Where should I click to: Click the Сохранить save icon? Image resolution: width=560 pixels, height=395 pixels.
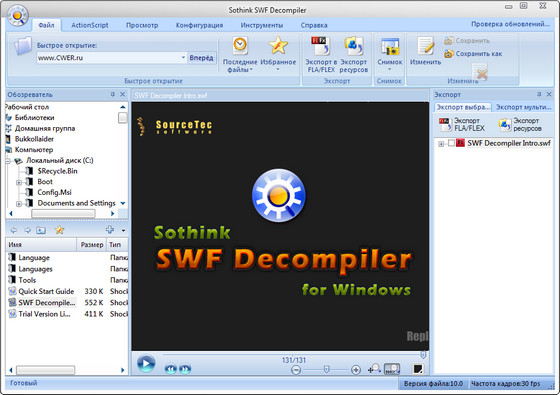coord(449,40)
